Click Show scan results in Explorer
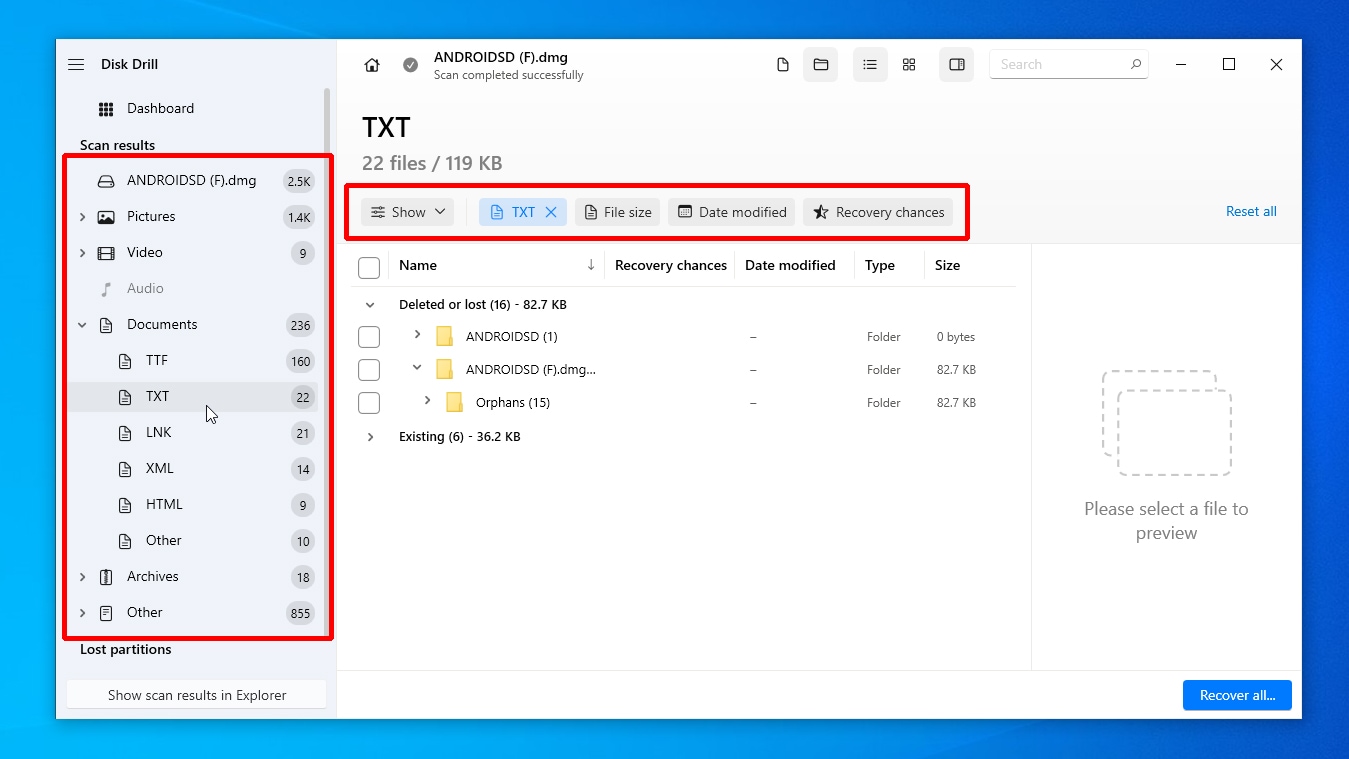 pos(197,695)
